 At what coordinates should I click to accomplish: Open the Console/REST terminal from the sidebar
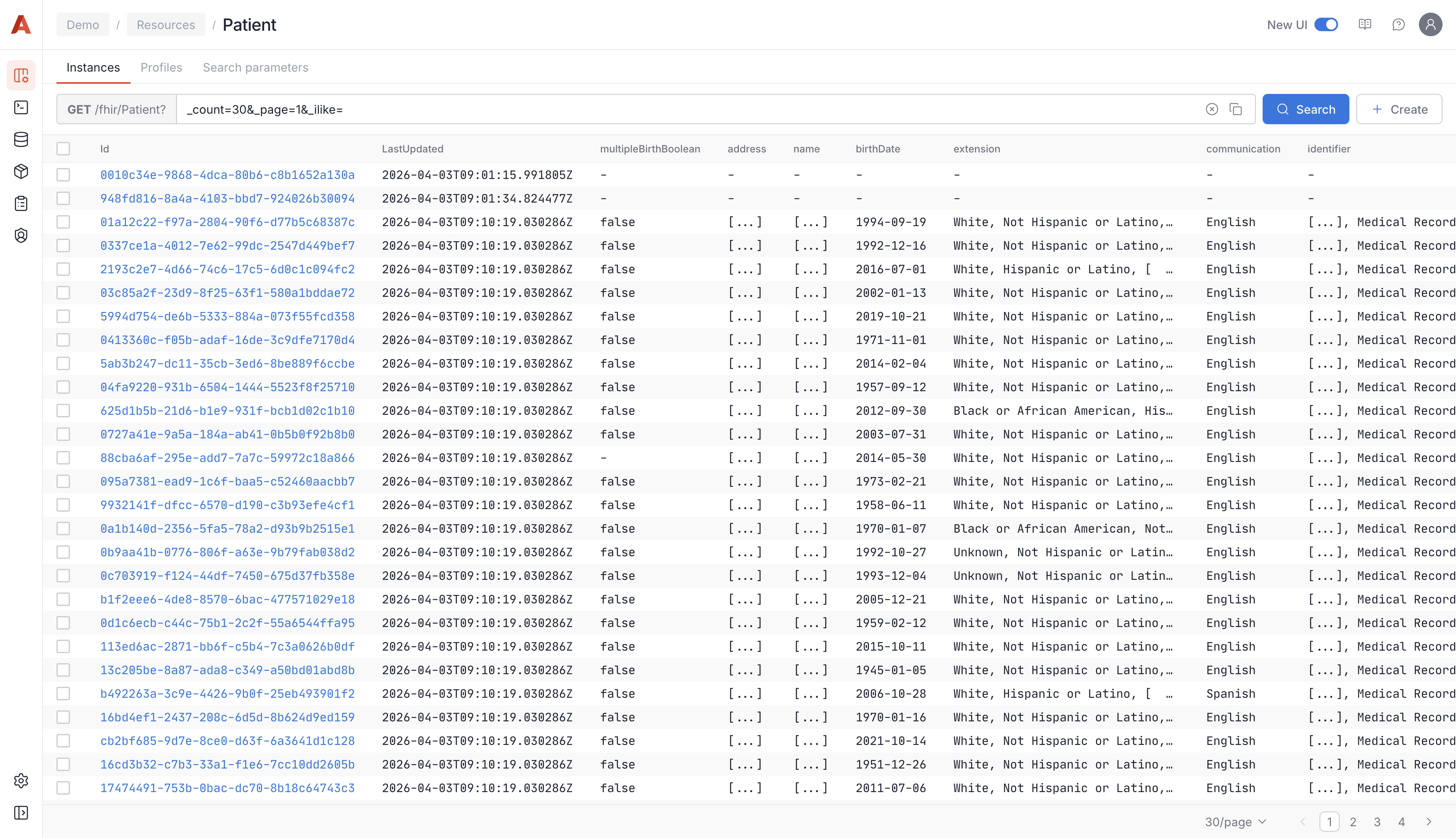pyautogui.click(x=21, y=108)
